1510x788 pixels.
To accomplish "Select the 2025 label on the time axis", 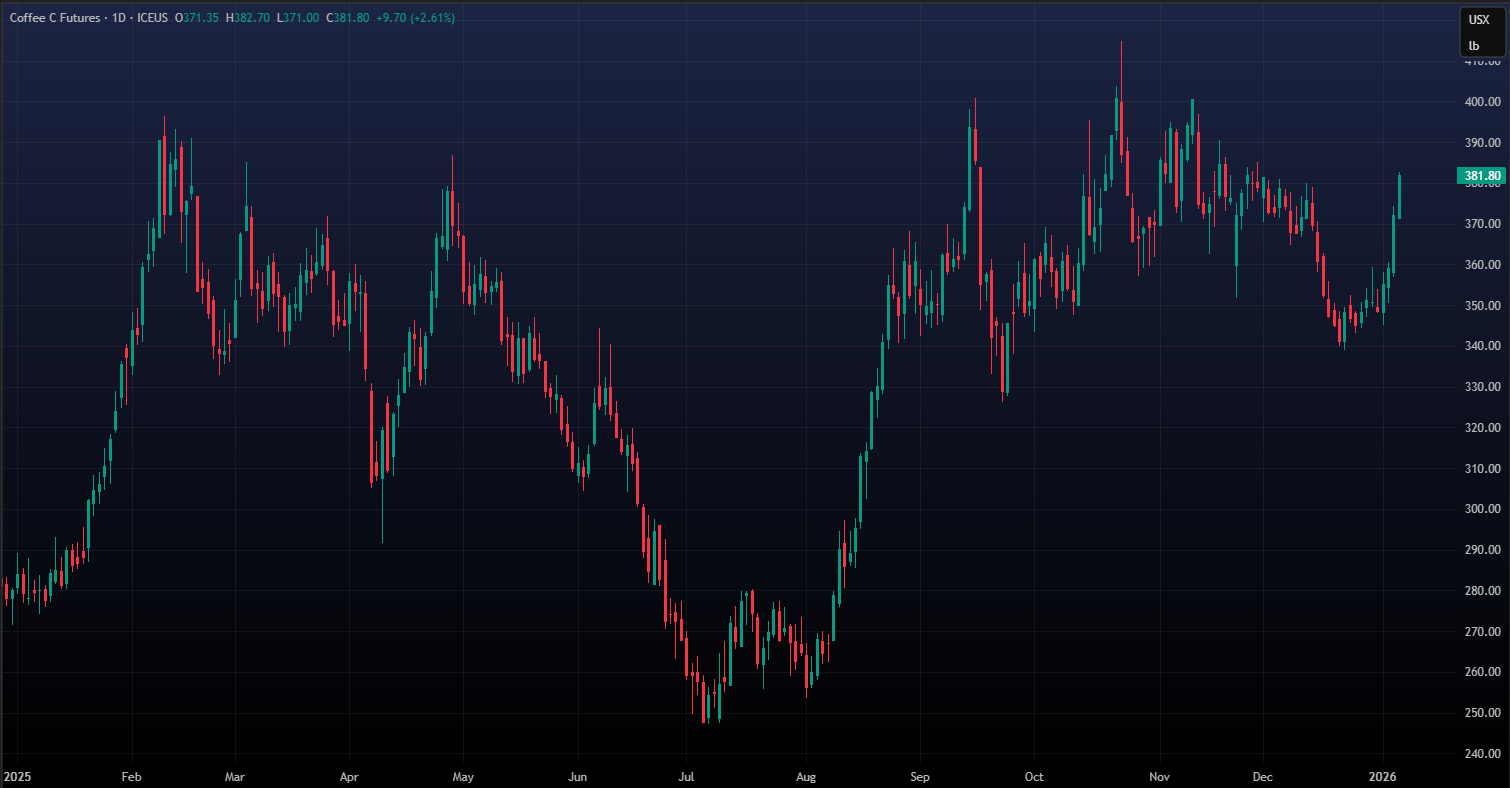I will tap(17, 776).
